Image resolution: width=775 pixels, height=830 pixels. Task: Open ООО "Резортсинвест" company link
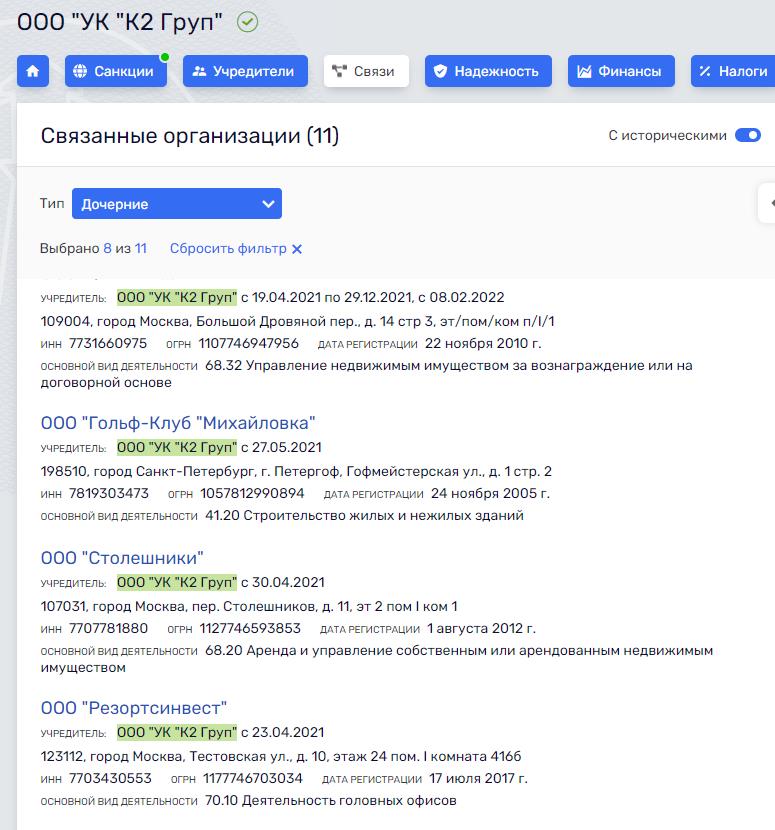133,708
